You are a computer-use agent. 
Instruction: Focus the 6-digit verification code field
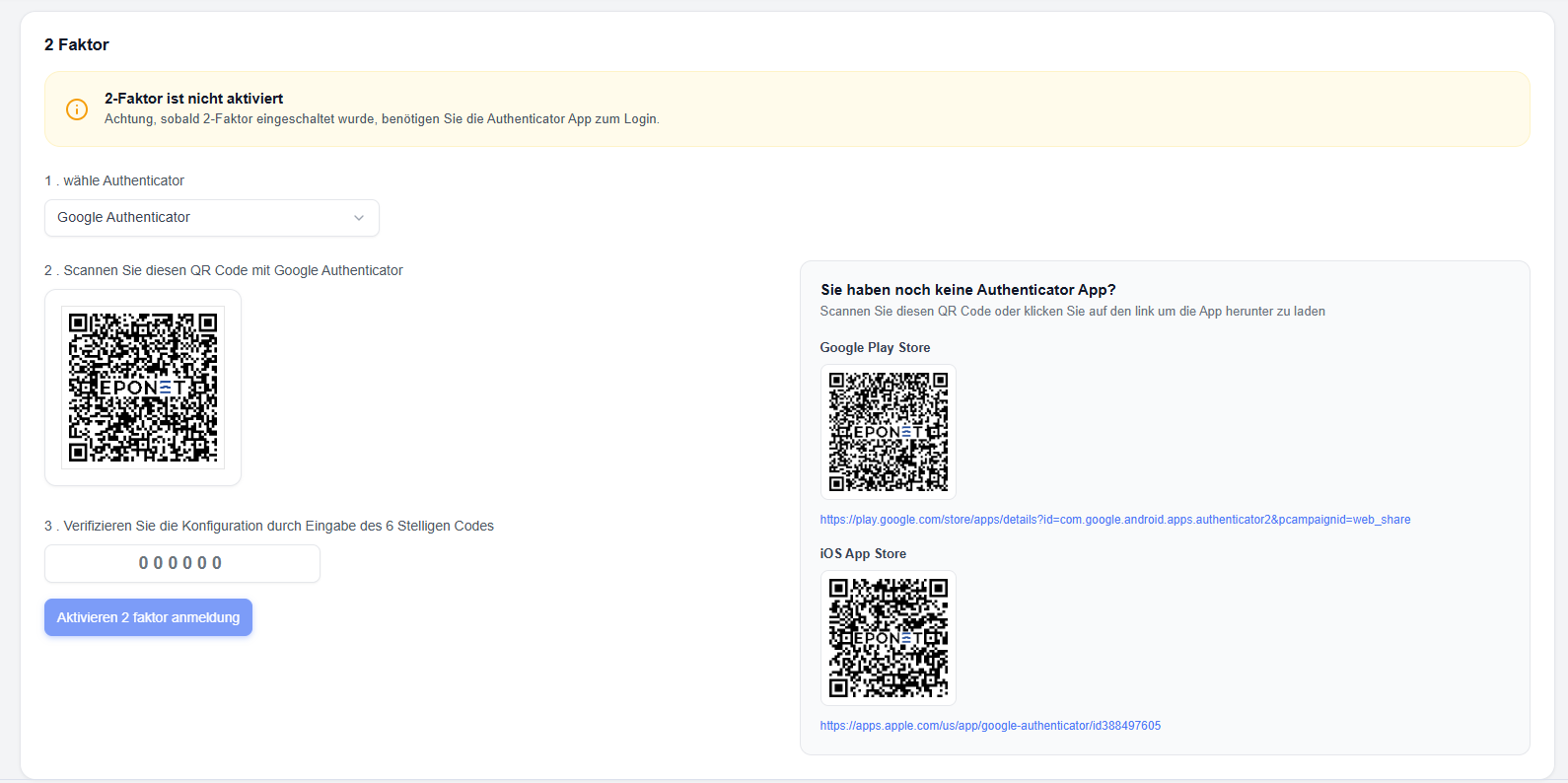tap(182, 563)
